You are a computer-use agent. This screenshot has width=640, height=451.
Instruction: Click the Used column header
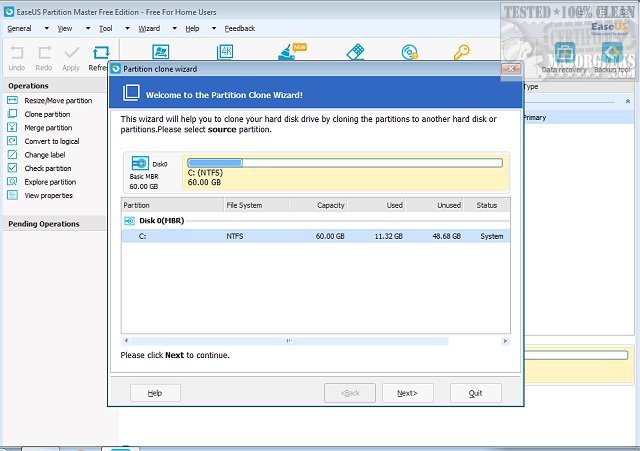pos(376,205)
